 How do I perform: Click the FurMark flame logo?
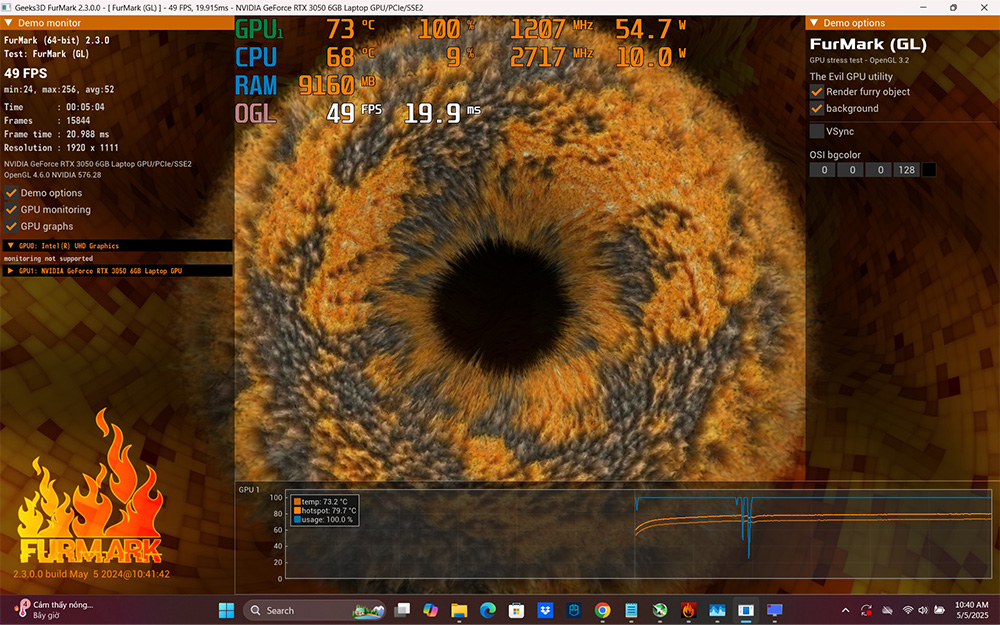[x=90, y=488]
